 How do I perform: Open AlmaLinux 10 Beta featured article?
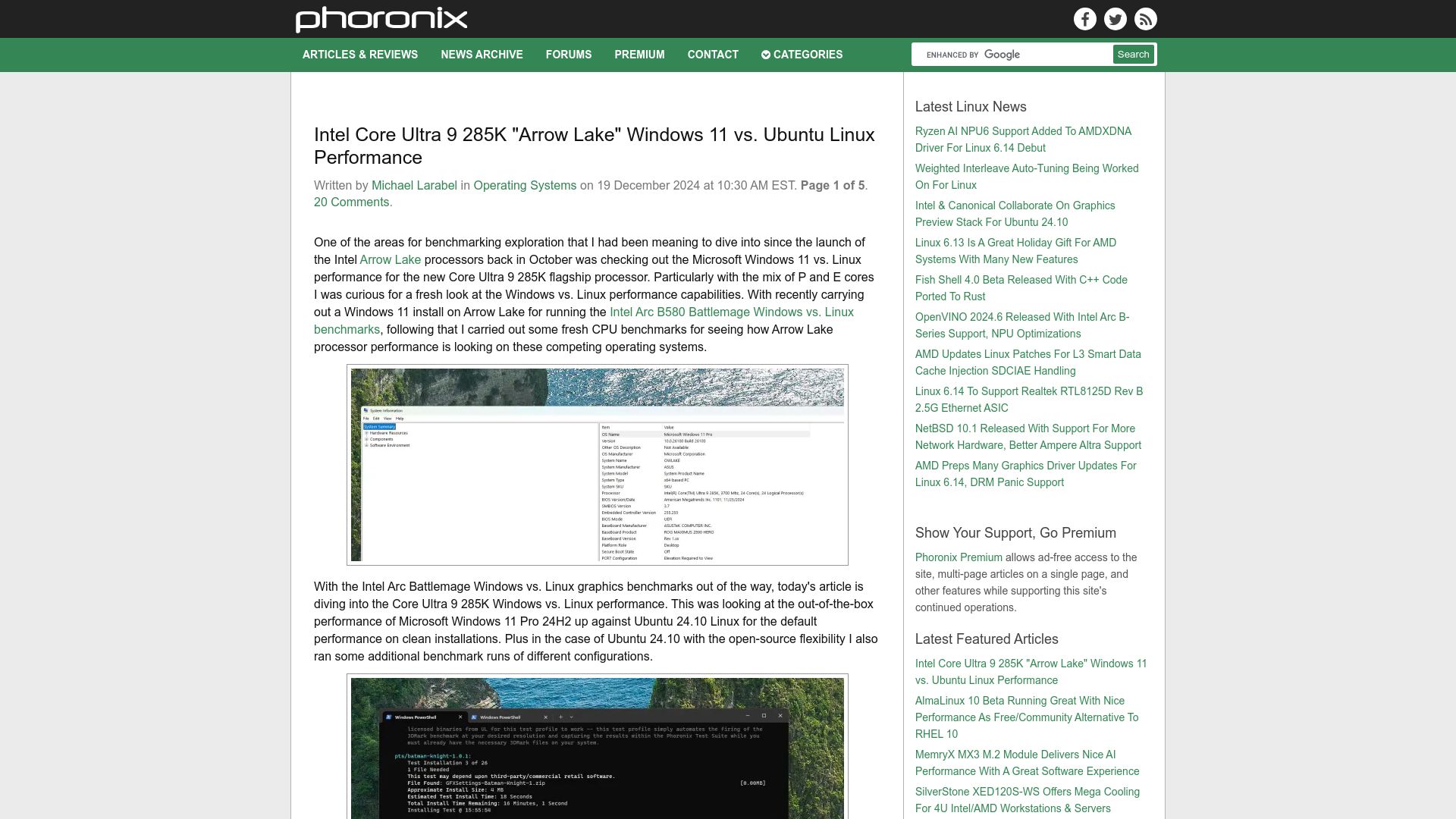1027,717
